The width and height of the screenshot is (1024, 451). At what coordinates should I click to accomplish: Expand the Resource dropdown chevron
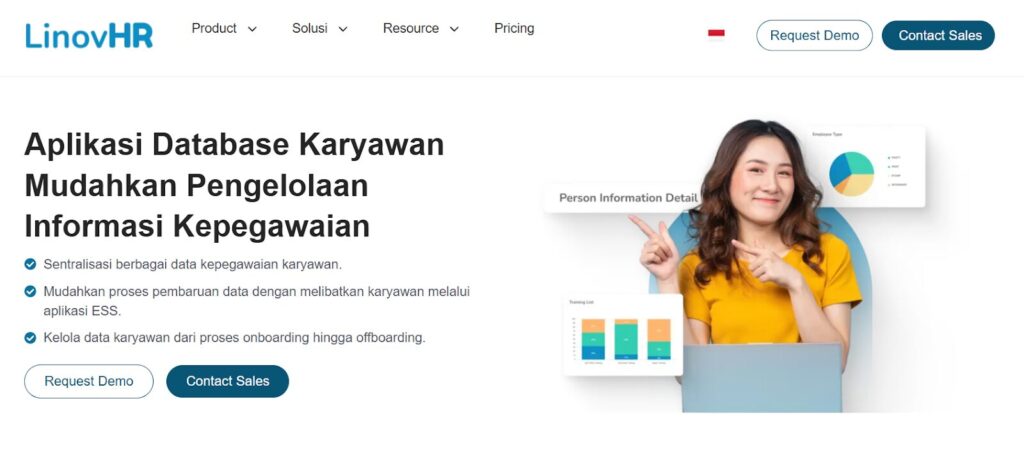455,29
